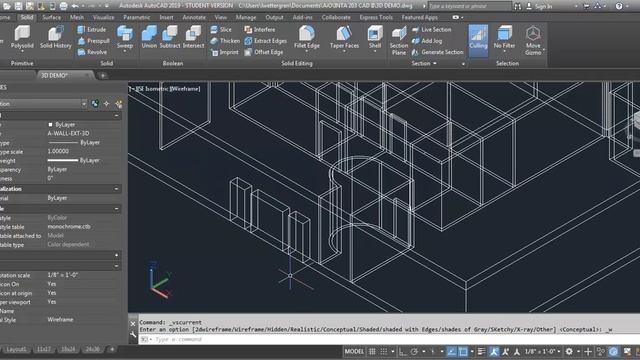
Task: Click Select Objects icon in Properties panel
Action: pos(107,104)
